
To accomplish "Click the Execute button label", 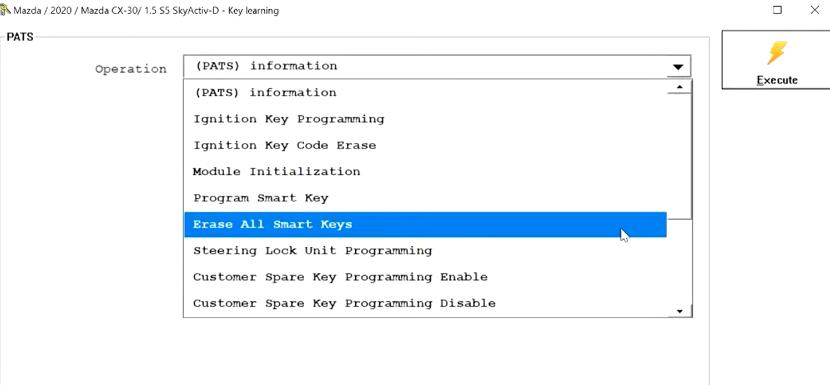I will pos(777,80).
